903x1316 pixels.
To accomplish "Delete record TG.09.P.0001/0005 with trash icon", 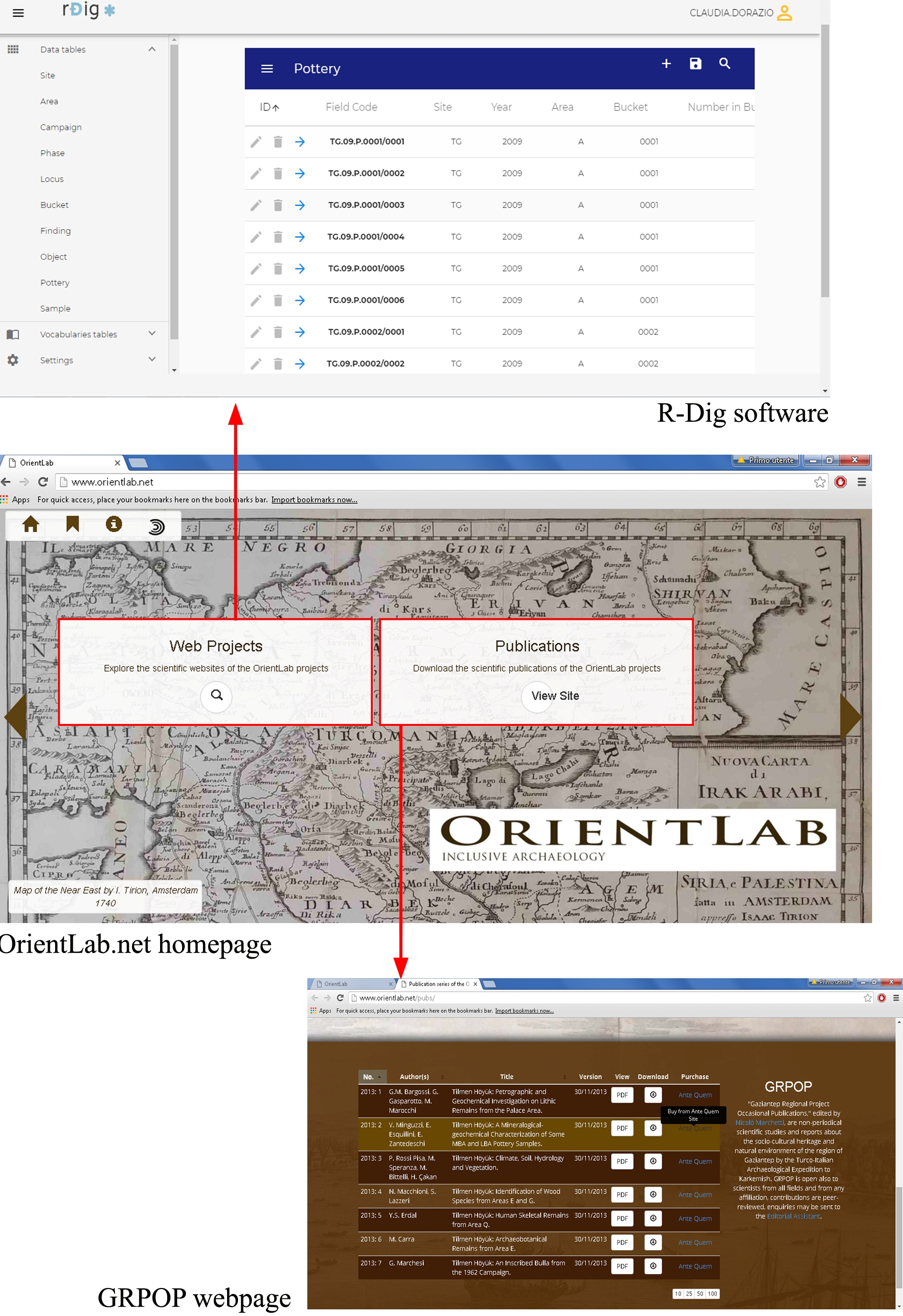I will (278, 268).
